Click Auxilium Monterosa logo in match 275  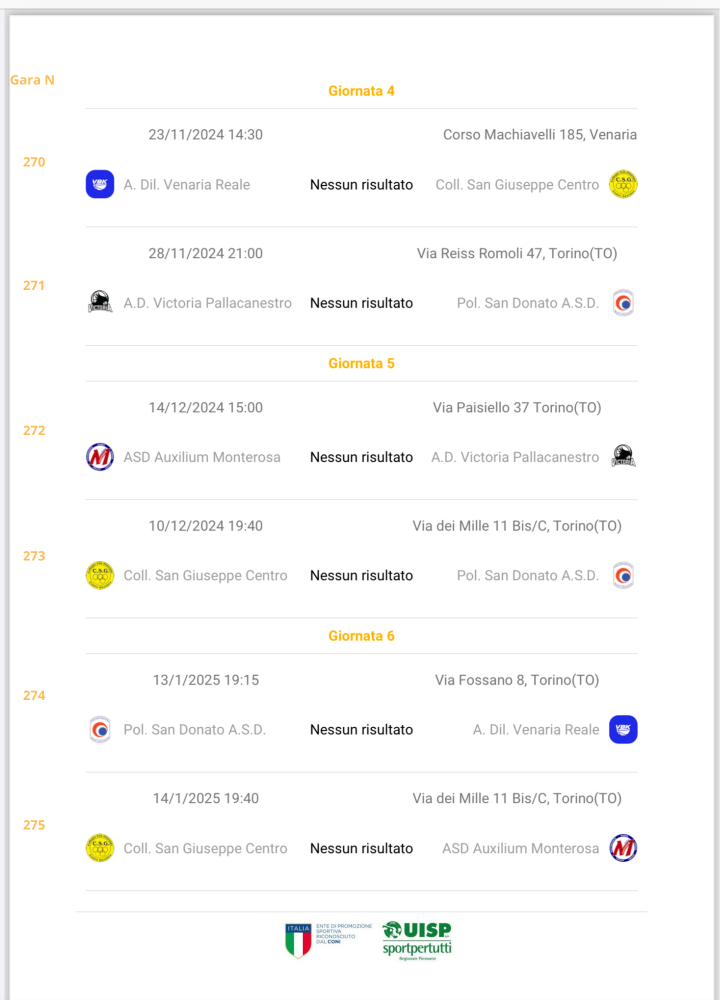pyautogui.click(x=623, y=848)
